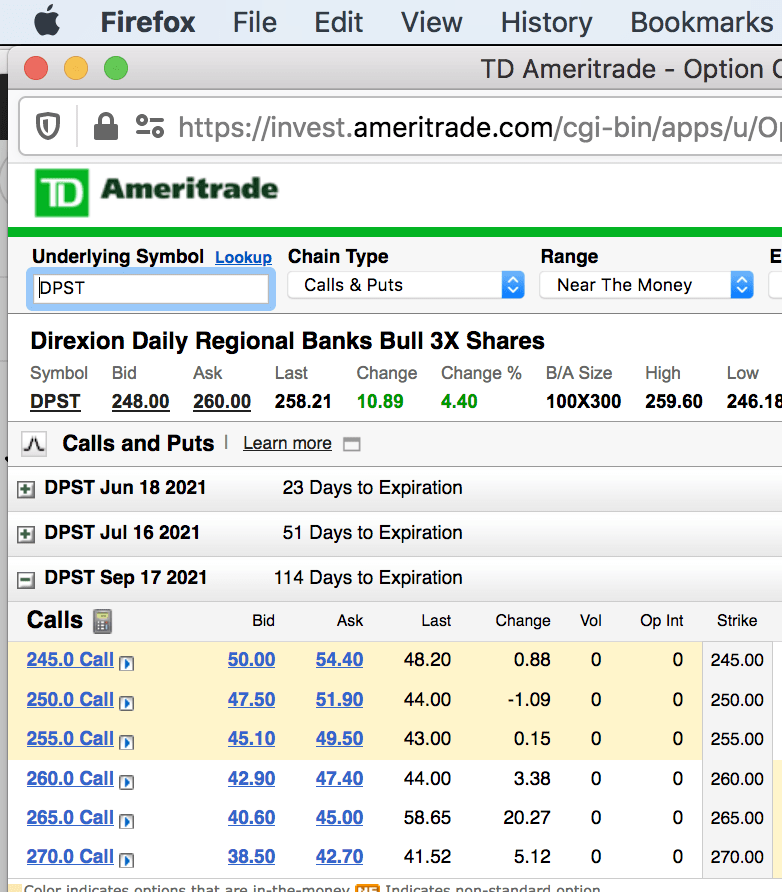Click arrow icon beside 255.0 Call
Image resolution: width=782 pixels, height=892 pixels.
[126, 742]
